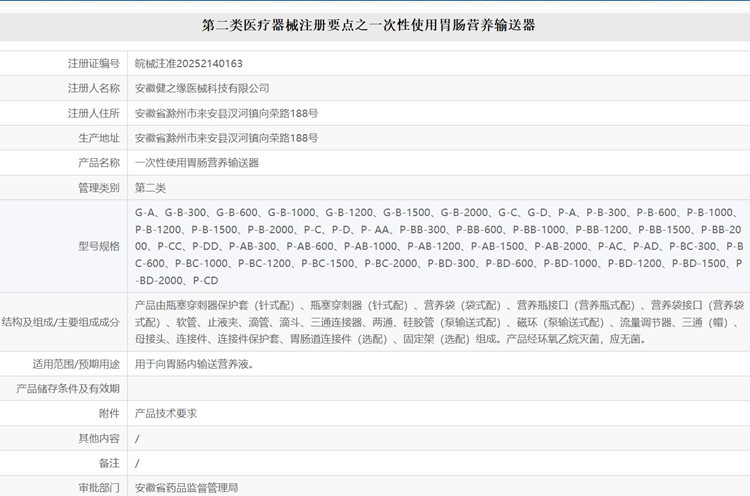Screen dimensions: 750x496
Task: Click the 生产地址 label
Action: [99, 138]
